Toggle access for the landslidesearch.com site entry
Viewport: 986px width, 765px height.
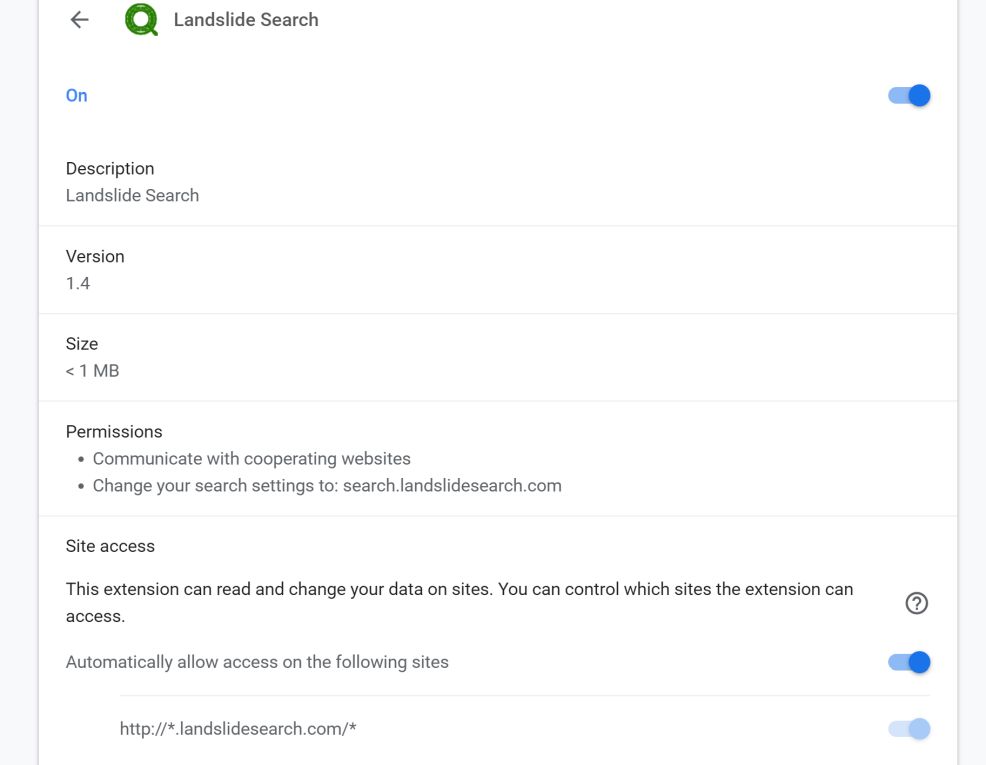pos(909,729)
